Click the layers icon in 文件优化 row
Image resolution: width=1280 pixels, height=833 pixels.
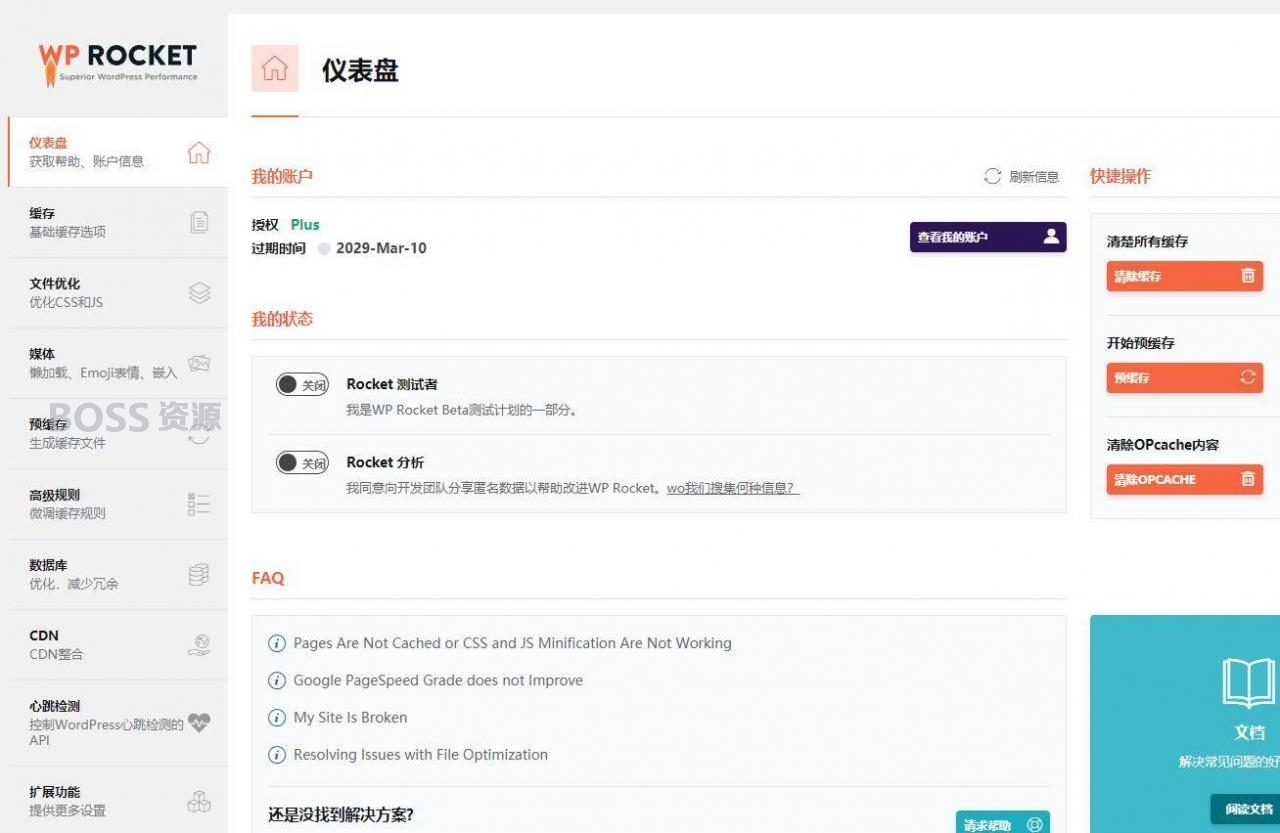tap(199, 293)
